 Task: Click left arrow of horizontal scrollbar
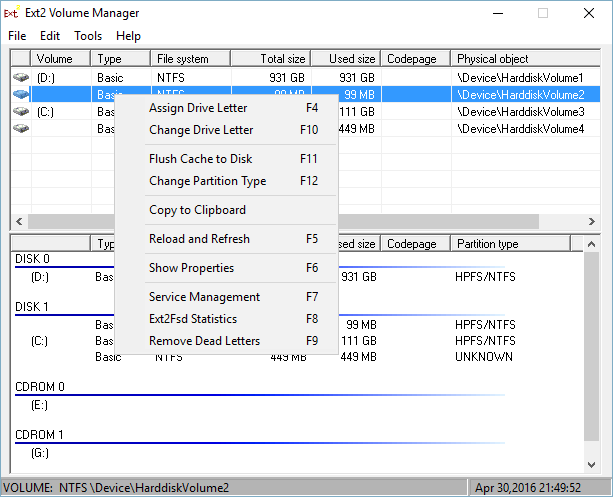[x=19, y=221]
